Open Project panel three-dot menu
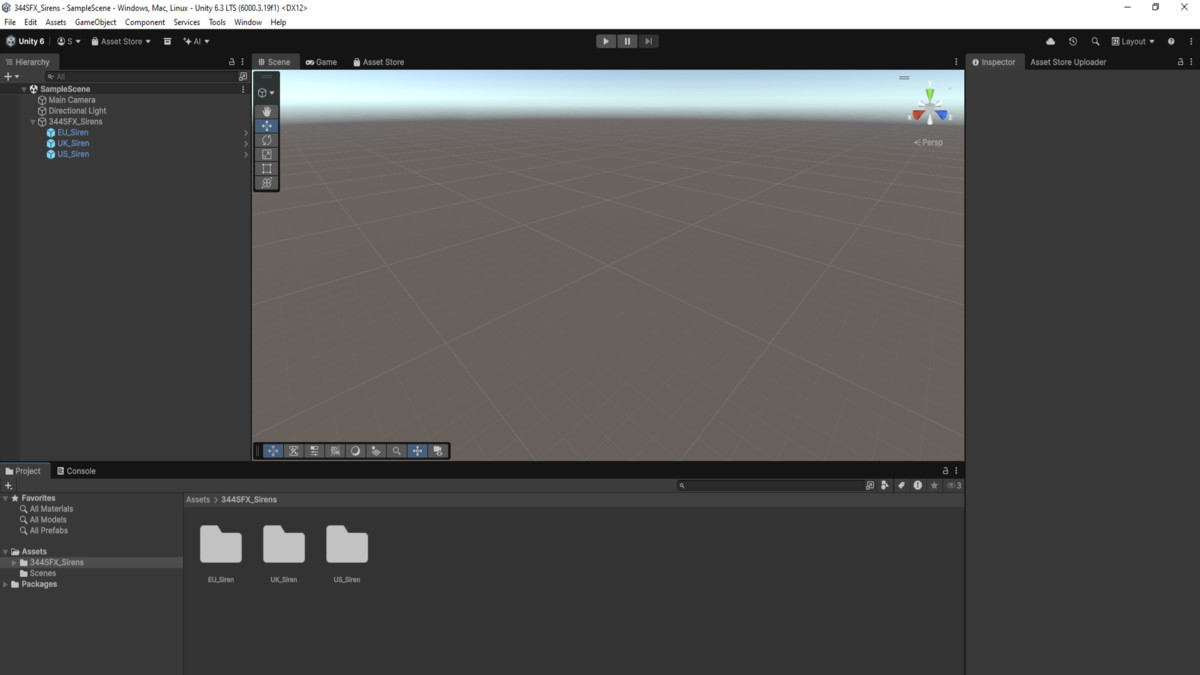This screenshot has height=675, width=1200. [957, 471]
